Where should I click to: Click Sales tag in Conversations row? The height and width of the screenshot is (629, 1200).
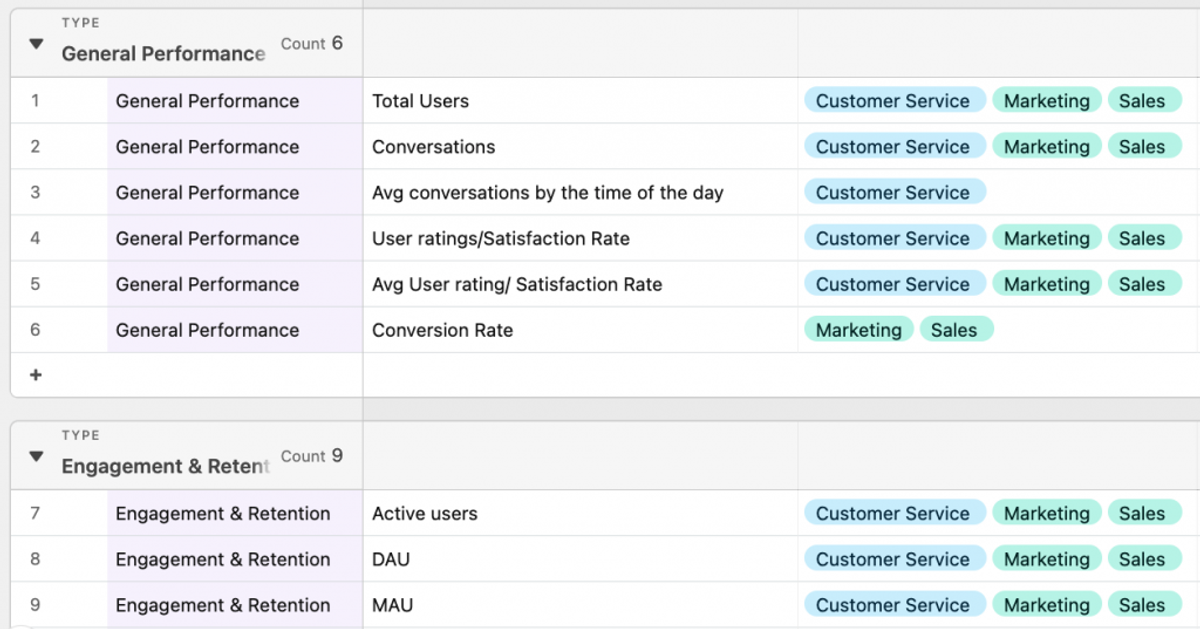tap(1144, 147)
